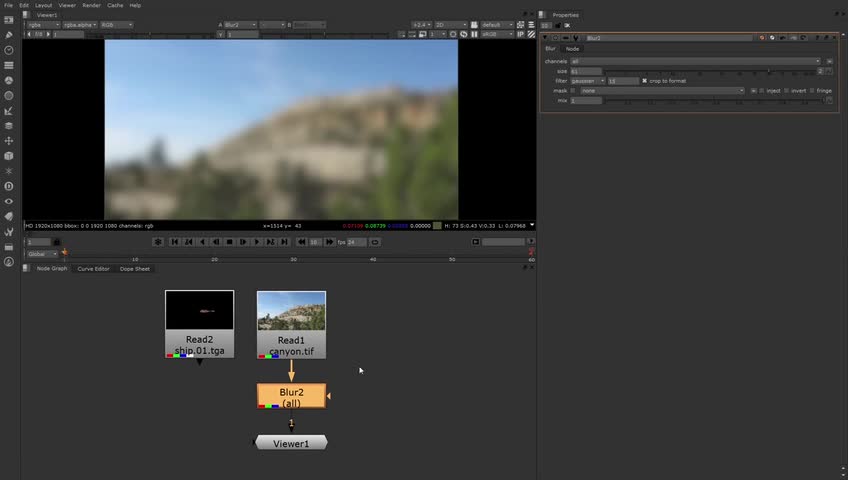Click the play backward button
The image size is (848, 480).
202,242
